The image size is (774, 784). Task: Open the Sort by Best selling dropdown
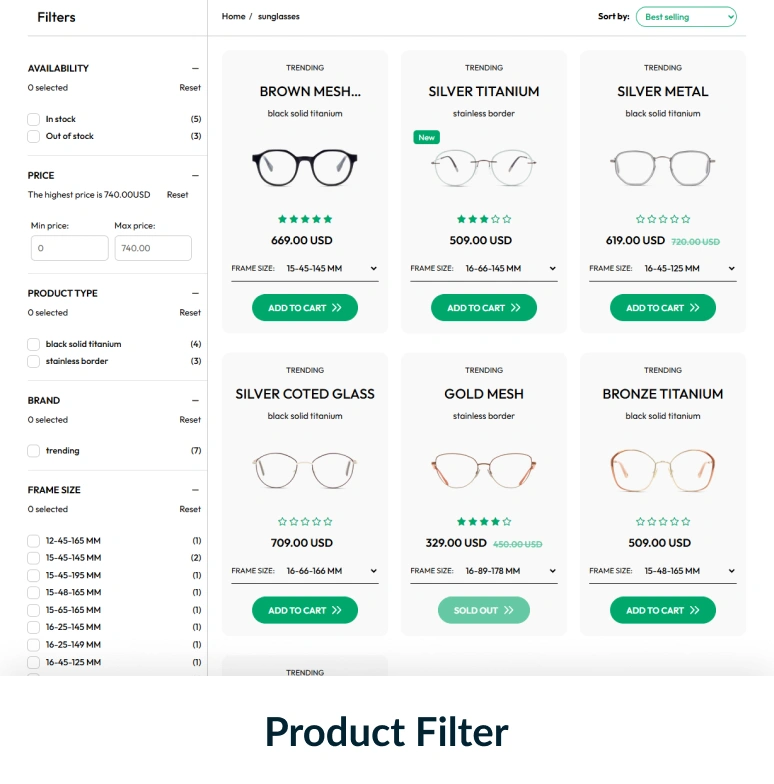point(686,17)
